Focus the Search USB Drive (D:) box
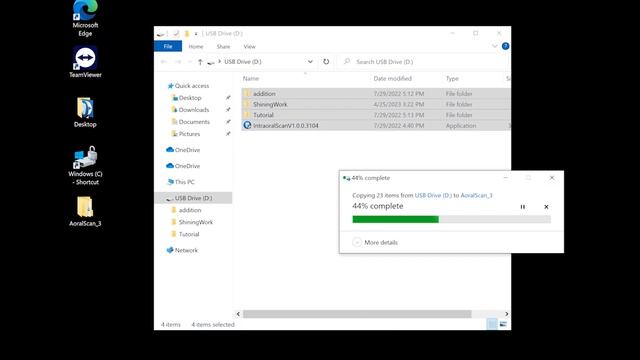640x360 pixels. [x=424, y=62]
